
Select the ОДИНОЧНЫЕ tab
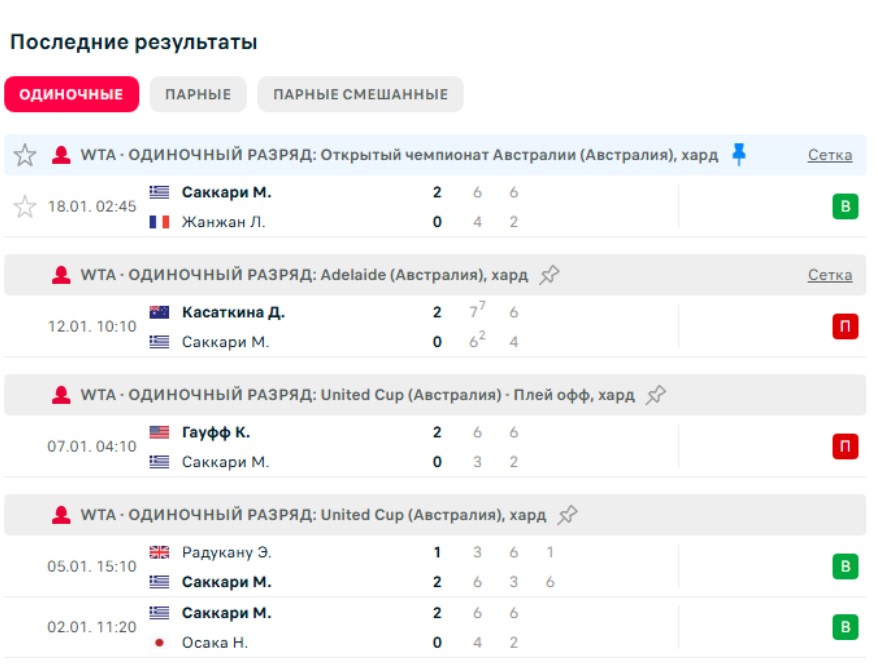71,94
